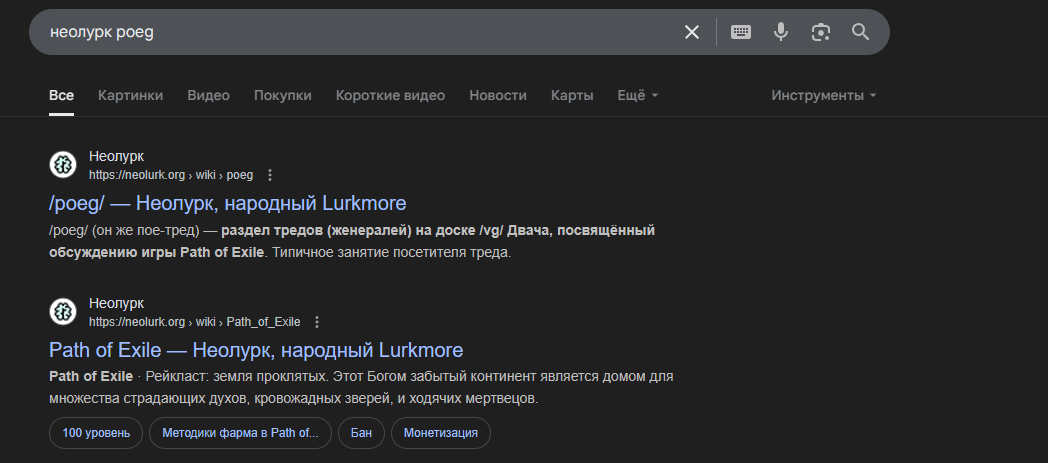
Task: Select the Короткие видео tab
Action: (x=390, y=96)
